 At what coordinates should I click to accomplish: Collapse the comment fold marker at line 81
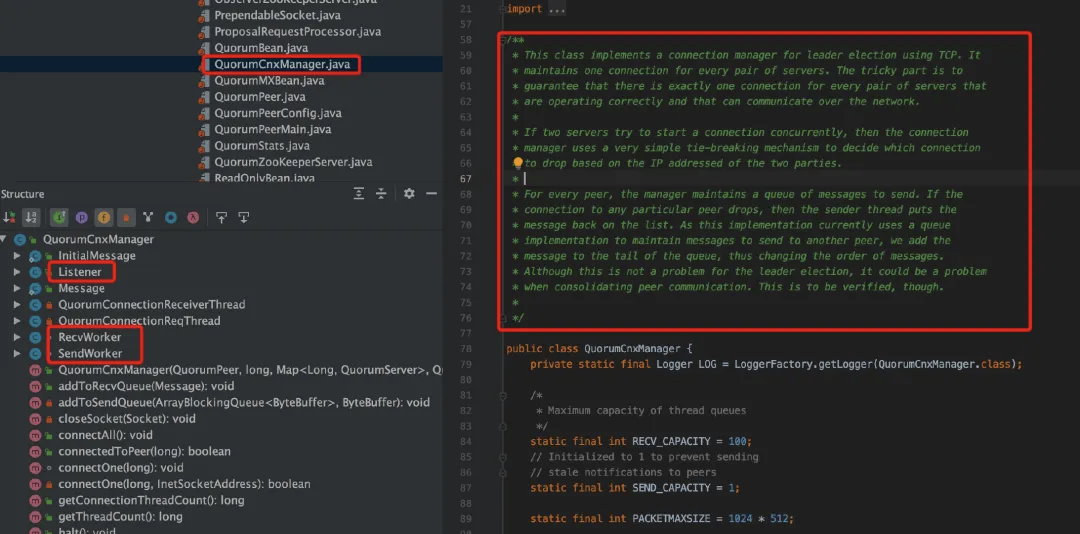(x=503, y=396)
